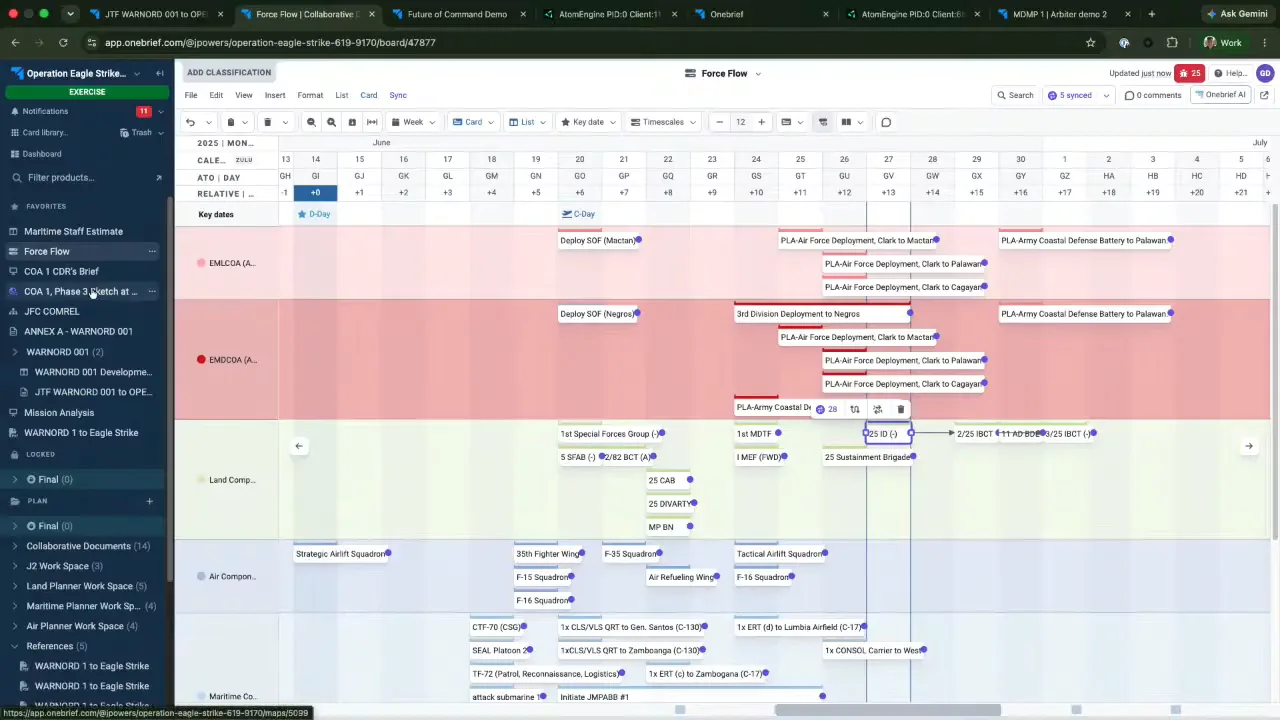Click the bug report badge showing 25
This screenshot has width=1280, height=720.
point(1189,73)
